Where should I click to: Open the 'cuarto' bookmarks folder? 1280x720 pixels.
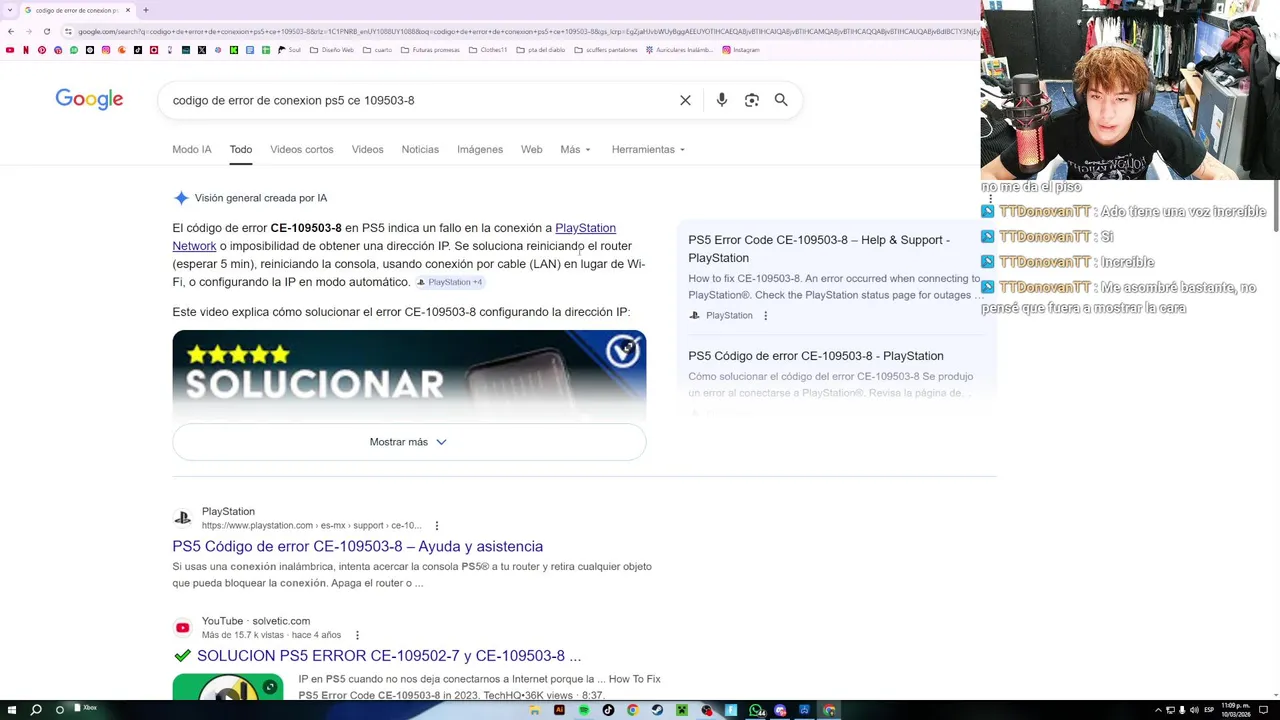[378, 50]
